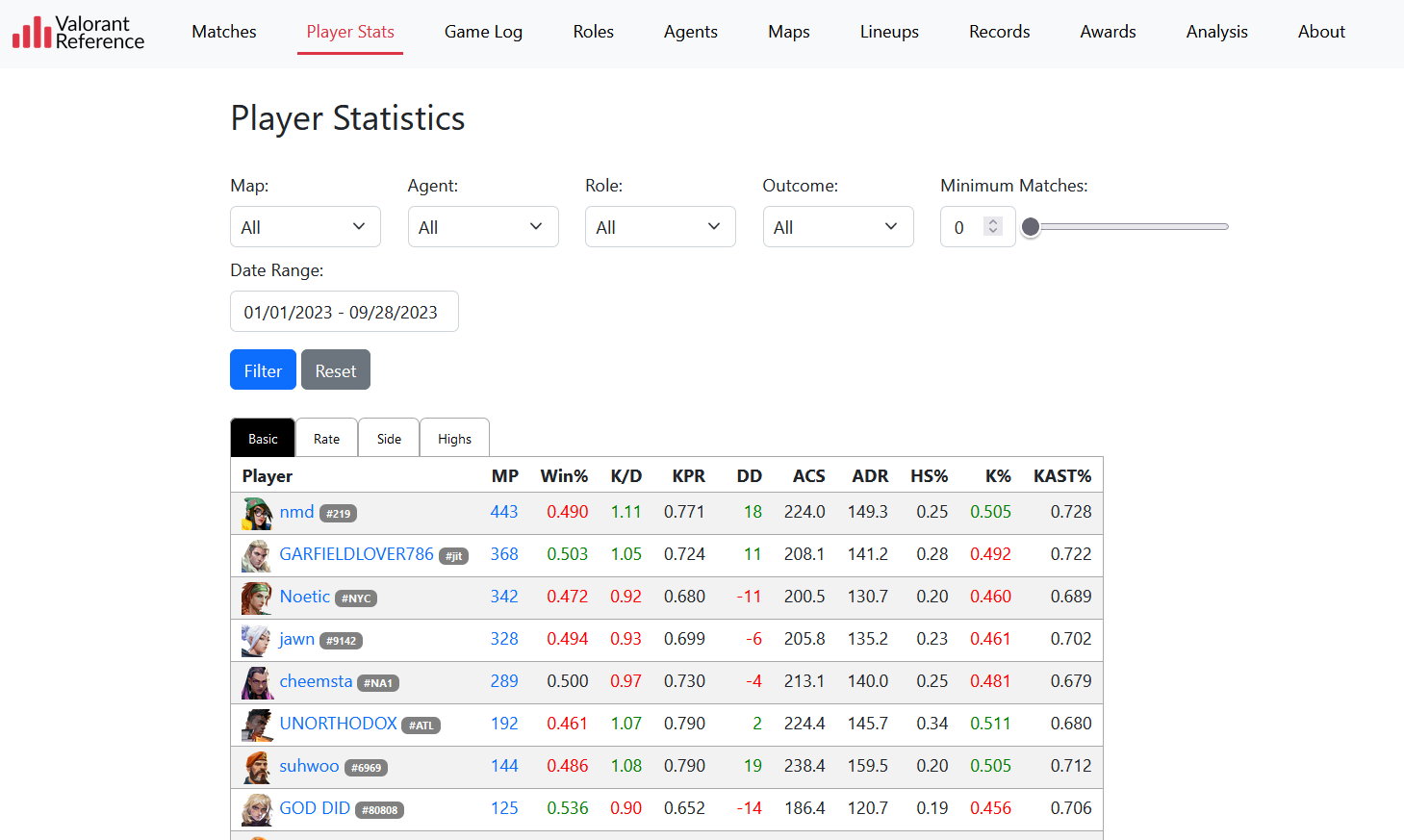Image resolution: width=1404 pixels, height=840 pixels.
Task: Open suhwoo's player profile link
Action: coord(309,766)
